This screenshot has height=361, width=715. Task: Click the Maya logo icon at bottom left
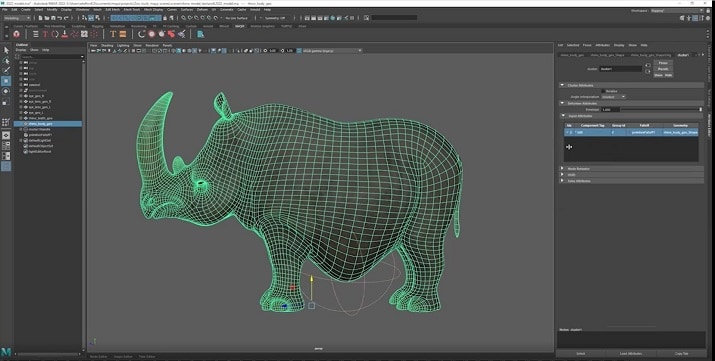(6, 352)
